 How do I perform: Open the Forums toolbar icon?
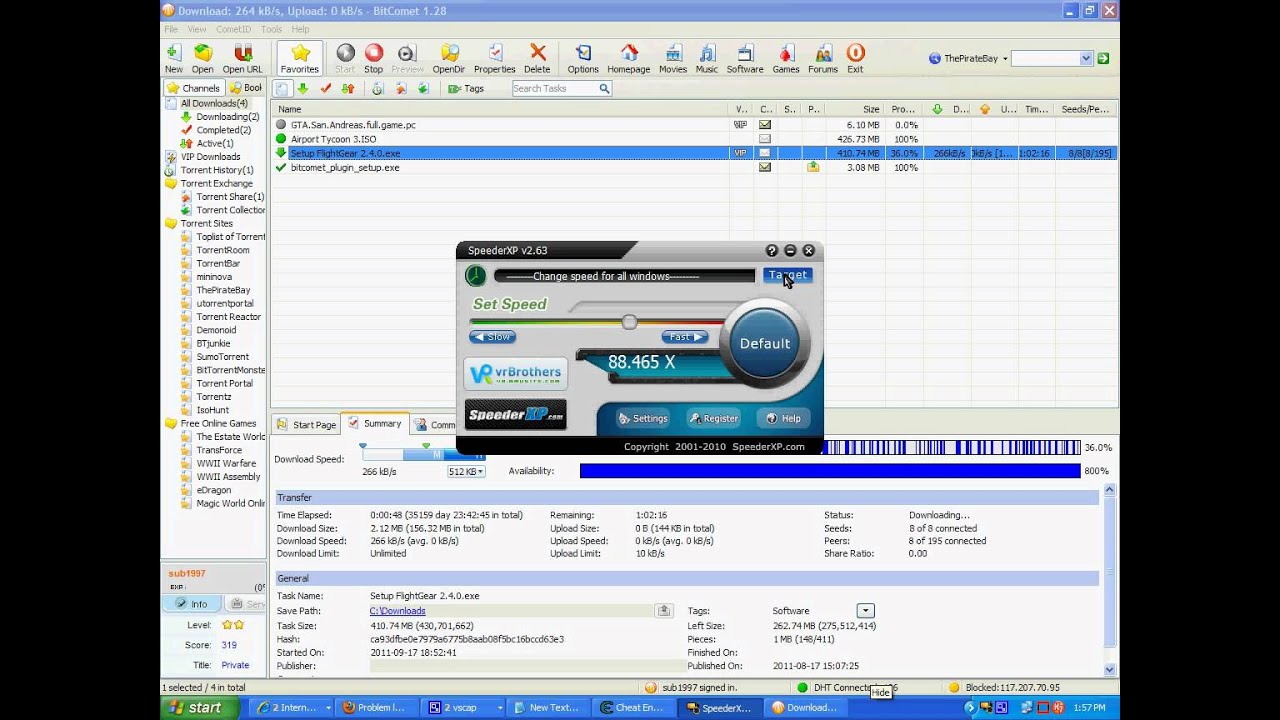823,58
